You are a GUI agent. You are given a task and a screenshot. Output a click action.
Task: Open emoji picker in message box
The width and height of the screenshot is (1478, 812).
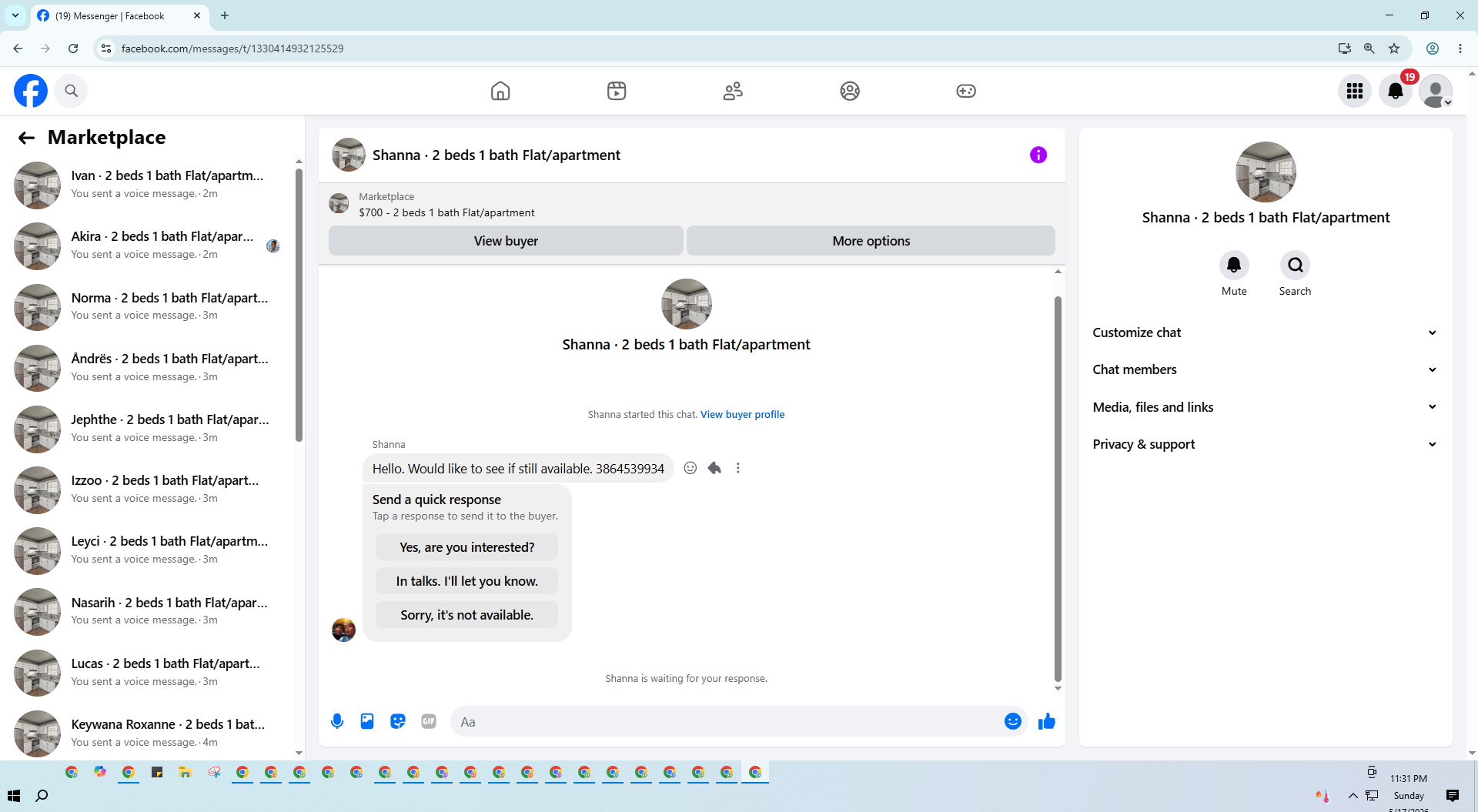1013,721
